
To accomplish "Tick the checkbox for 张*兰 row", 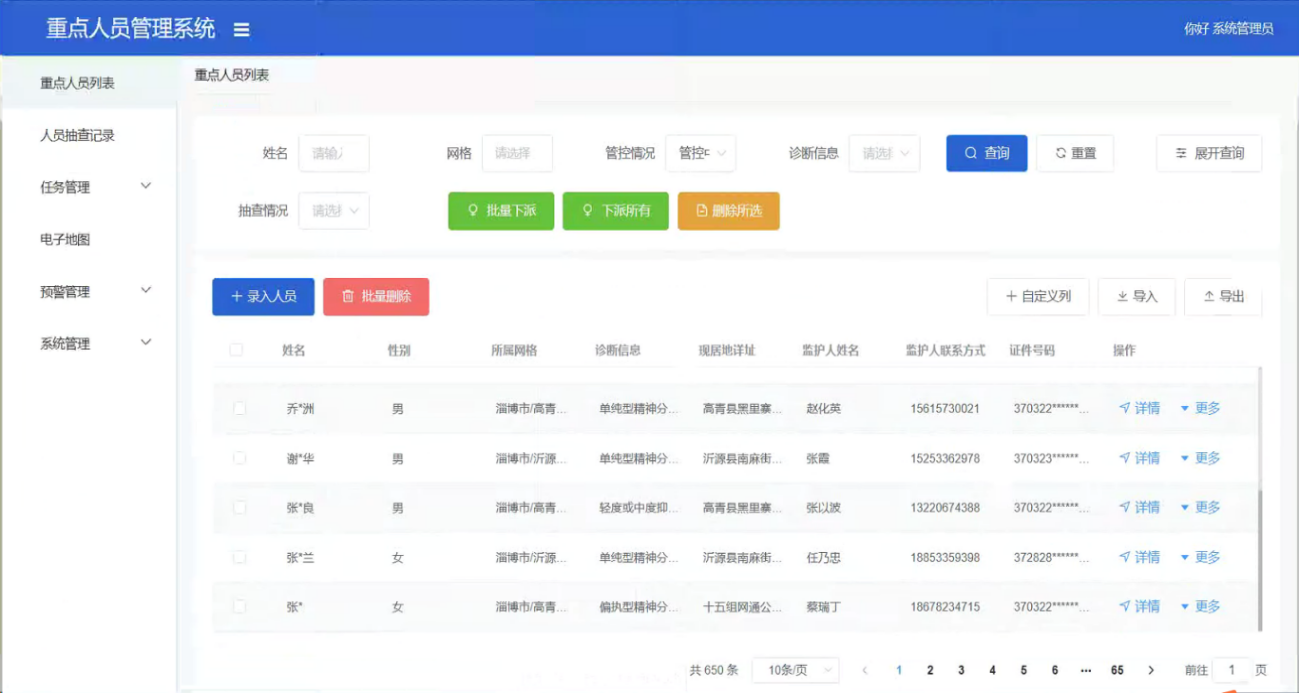I will (239, 557).
